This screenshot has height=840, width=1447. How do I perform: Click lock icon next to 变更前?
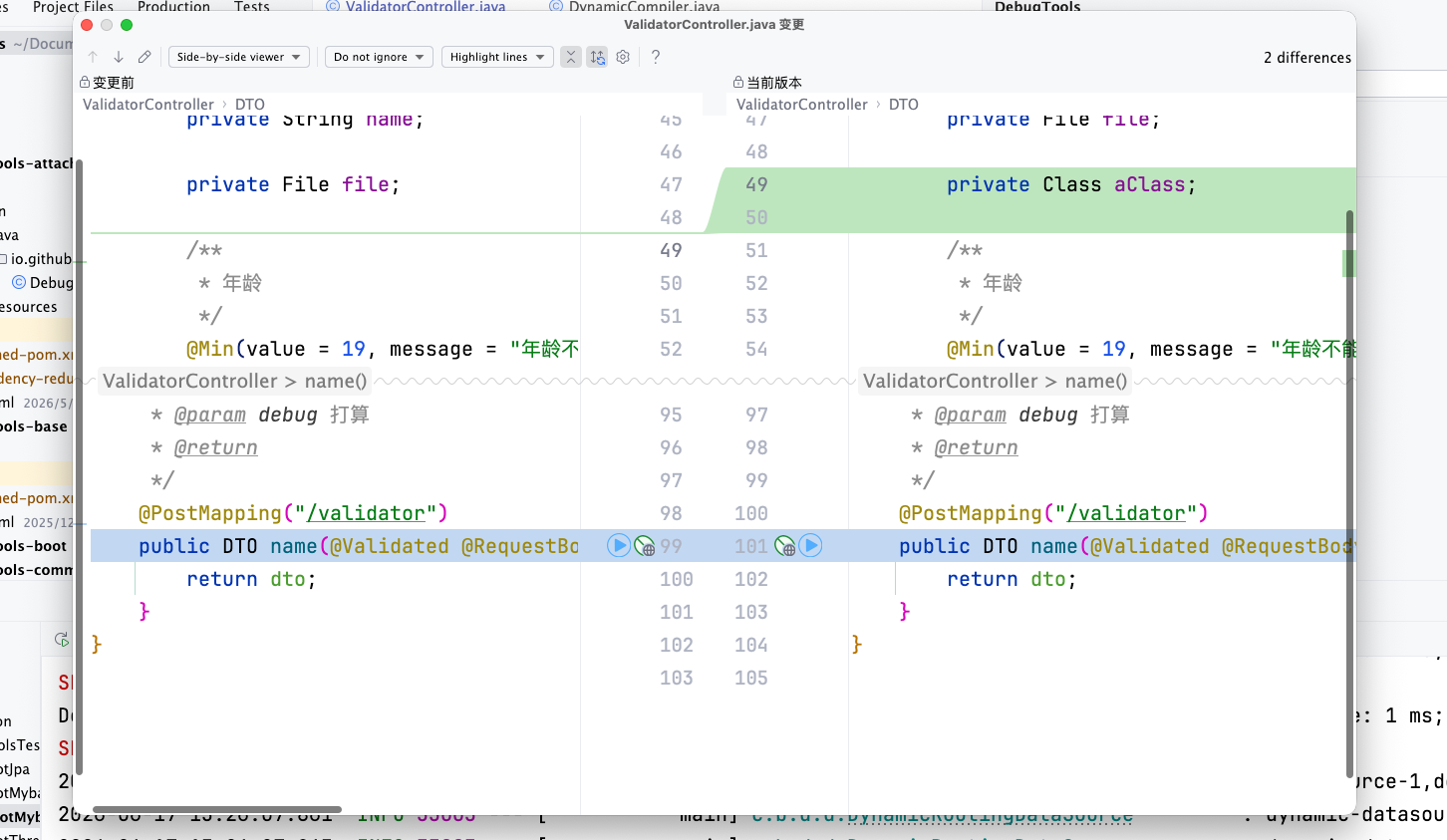[85, 83]
